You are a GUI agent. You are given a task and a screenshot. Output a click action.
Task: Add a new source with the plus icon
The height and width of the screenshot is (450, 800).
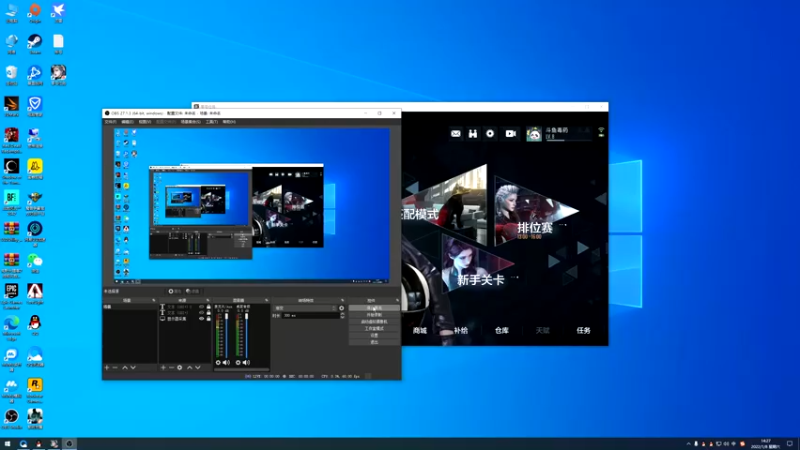[x=163, y=367]
